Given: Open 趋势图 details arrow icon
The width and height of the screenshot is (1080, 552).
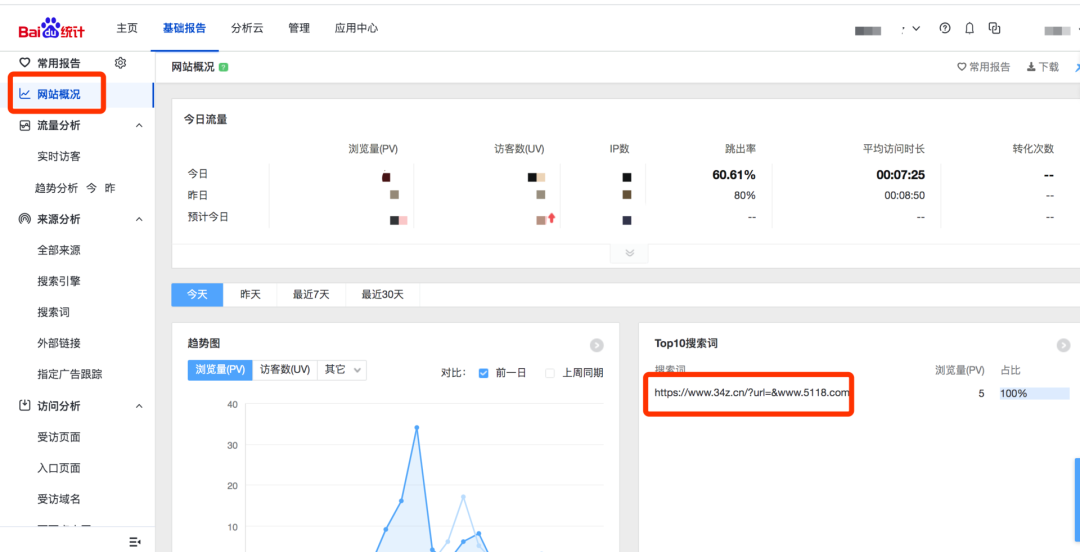Looking at the screenshot, I should [x=596, y=345].
